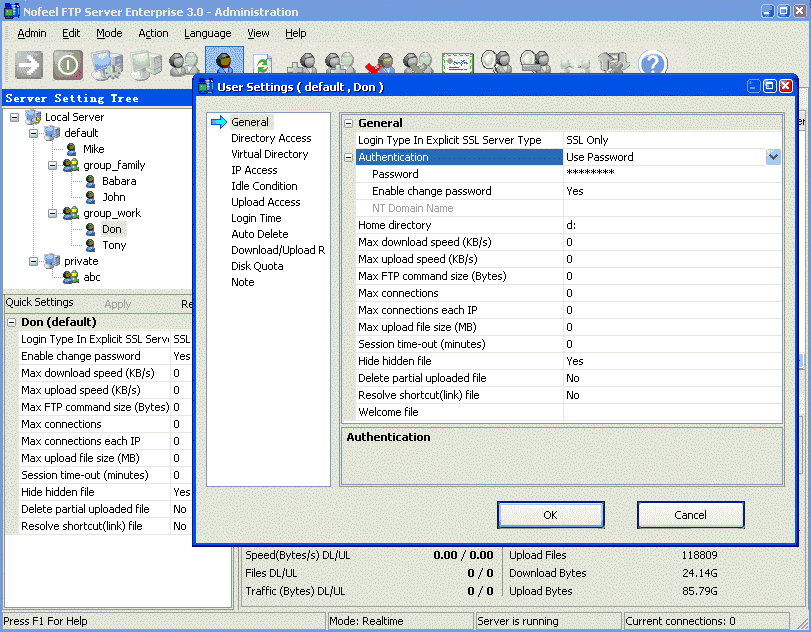Click the user with red checkmark toolbar icon
811x632 pixels.
tap(379, 63)
